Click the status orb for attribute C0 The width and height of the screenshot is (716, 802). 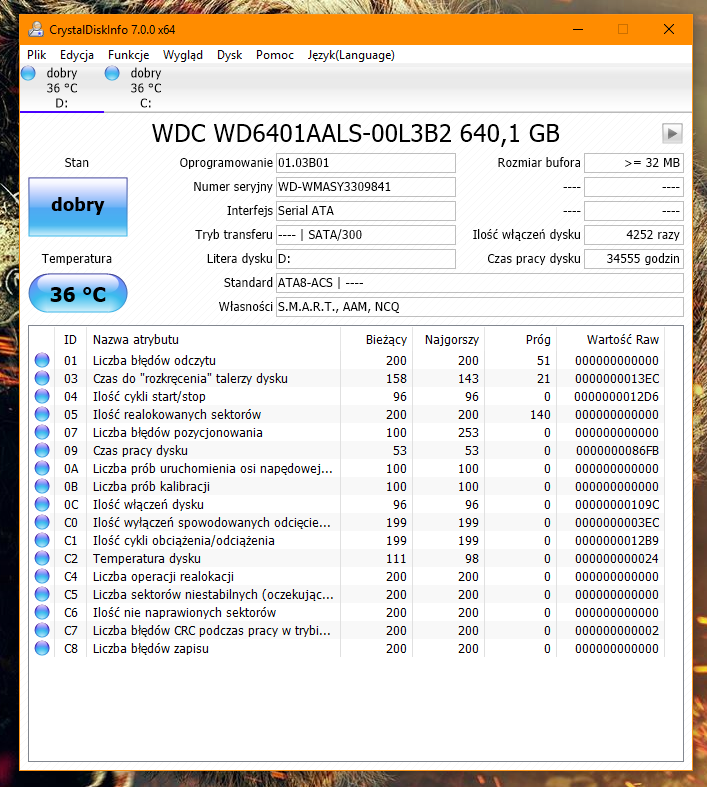42,523
